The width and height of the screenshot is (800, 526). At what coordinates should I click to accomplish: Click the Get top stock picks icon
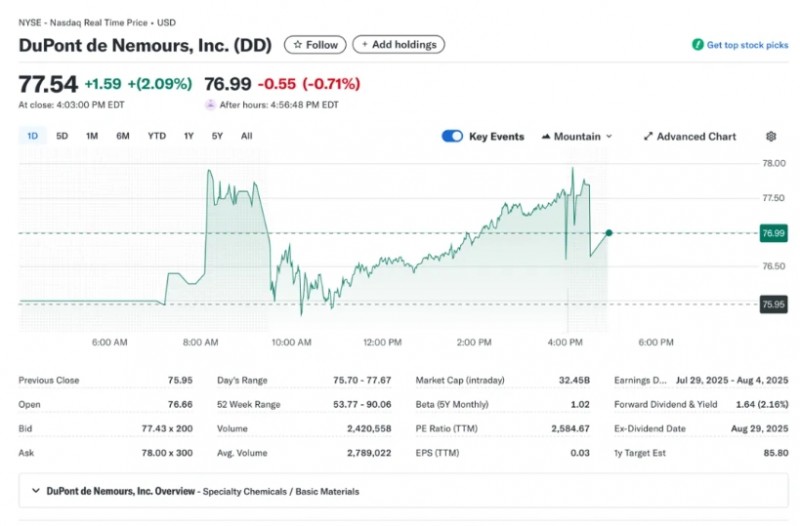click(697, 45)
